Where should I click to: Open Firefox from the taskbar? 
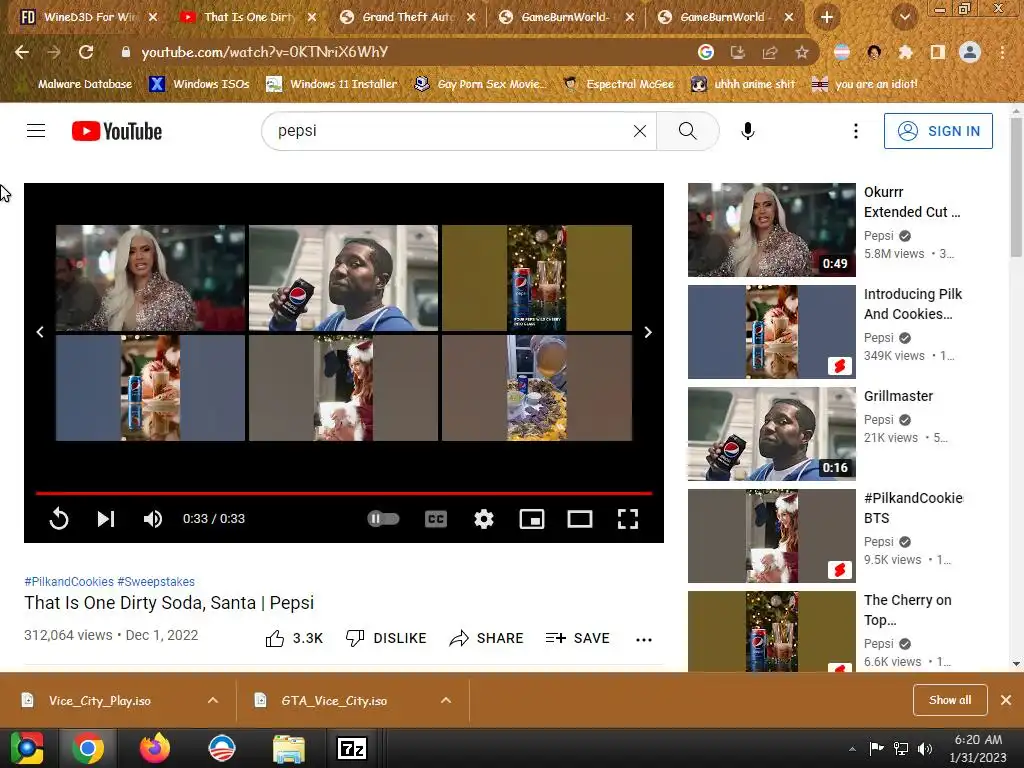[155, 748]
